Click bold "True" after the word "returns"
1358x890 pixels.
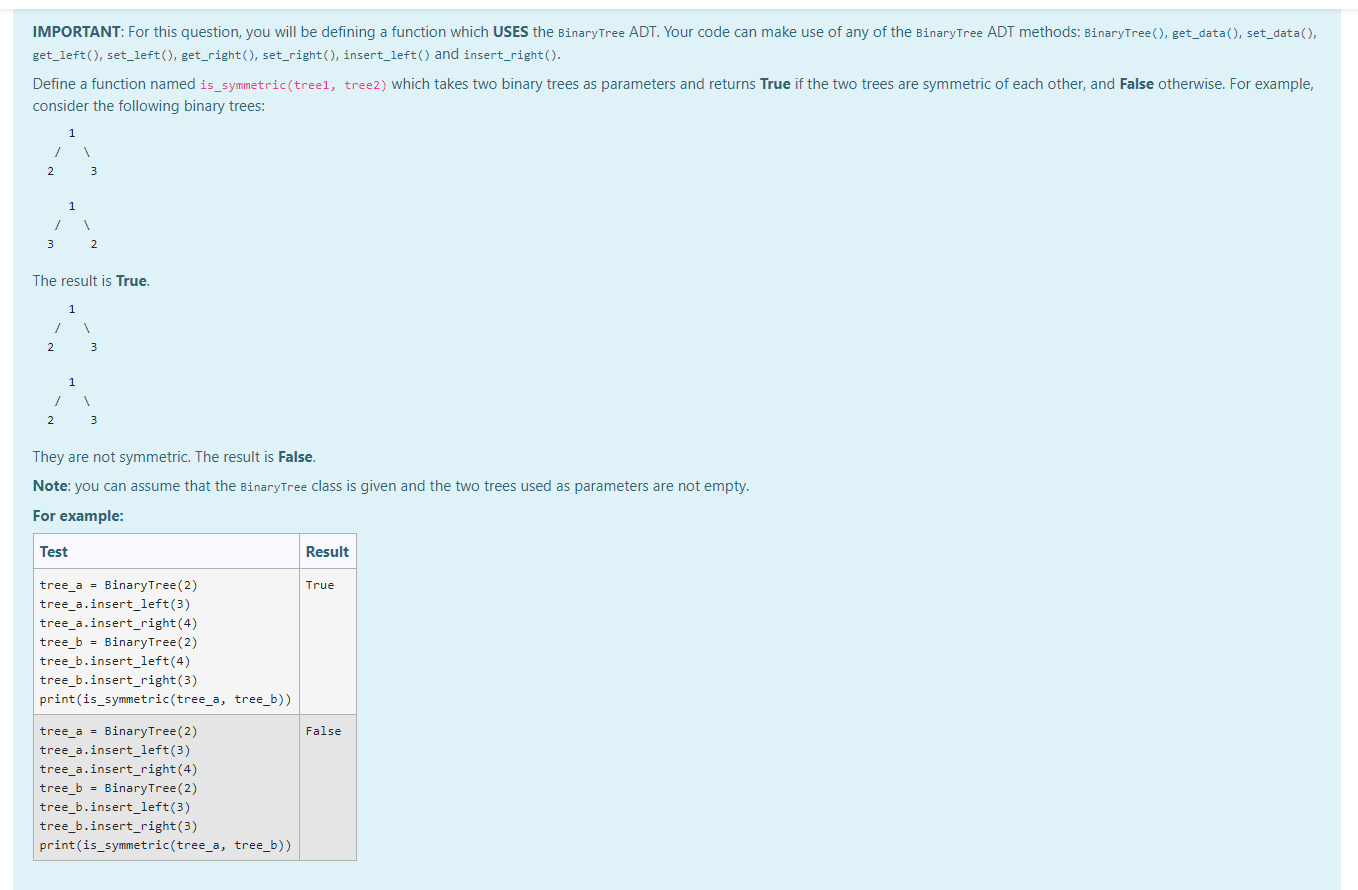[x=775, y=84]
